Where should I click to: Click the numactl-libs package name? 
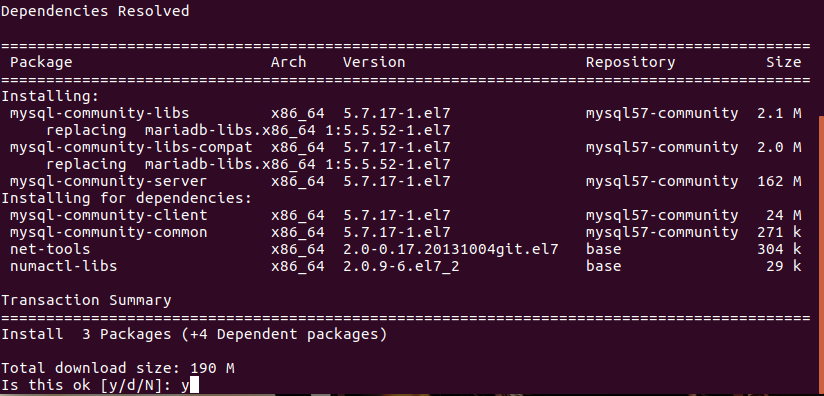(64, 266)
